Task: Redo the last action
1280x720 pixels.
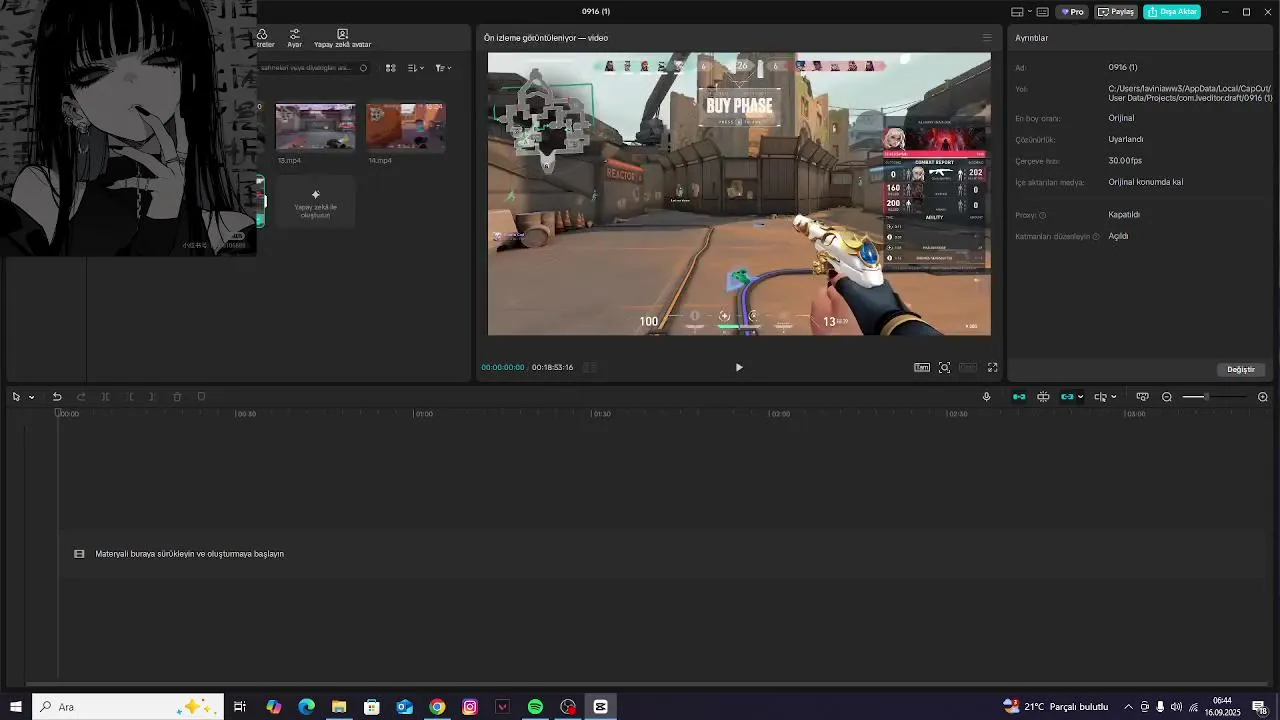Action: coord(81,397)
